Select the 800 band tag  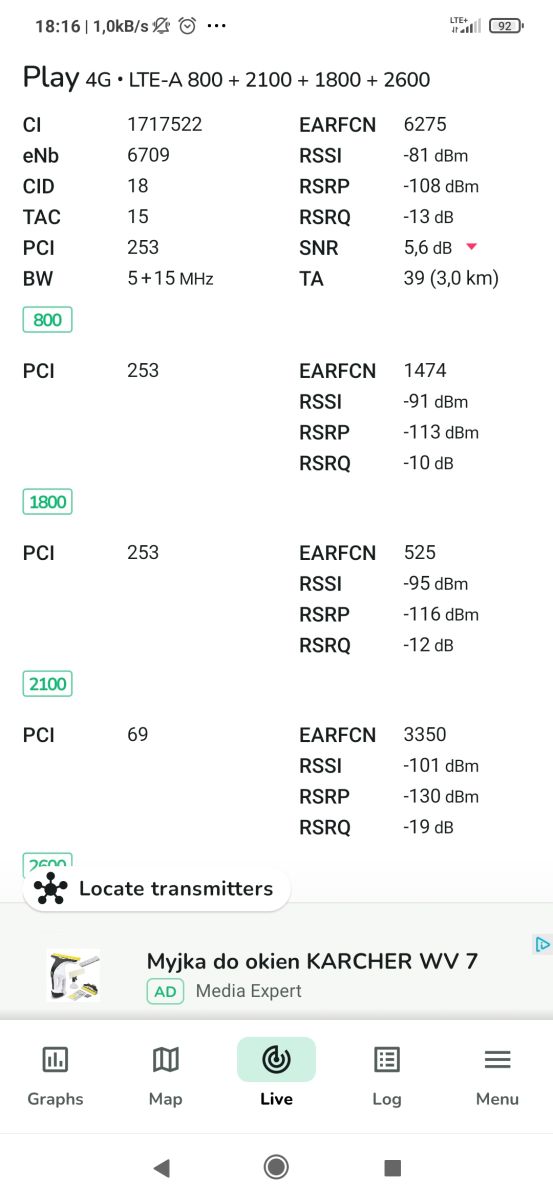pos(48,320)
